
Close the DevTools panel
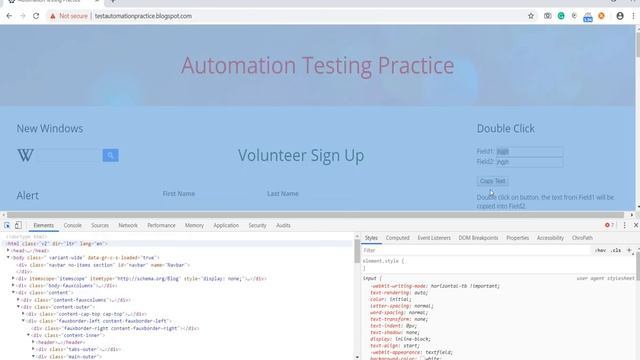[x=636, y=225]
